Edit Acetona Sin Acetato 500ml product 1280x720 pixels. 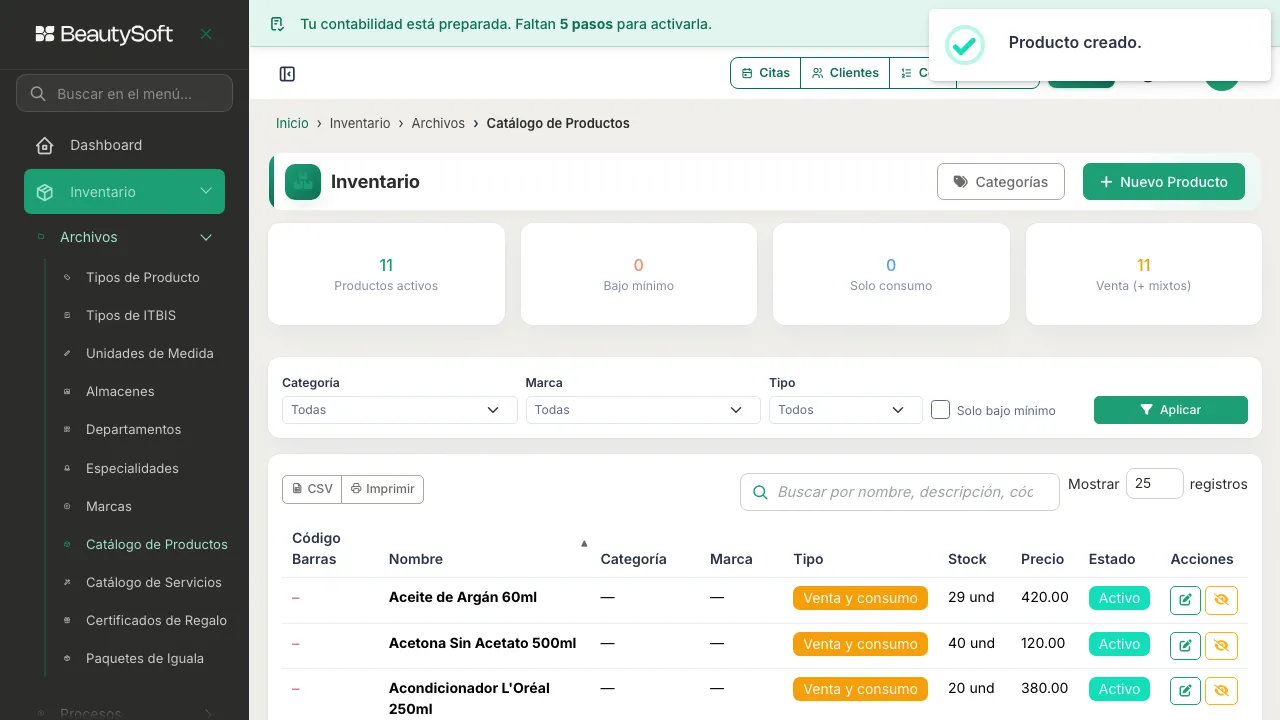(1185, 645)
